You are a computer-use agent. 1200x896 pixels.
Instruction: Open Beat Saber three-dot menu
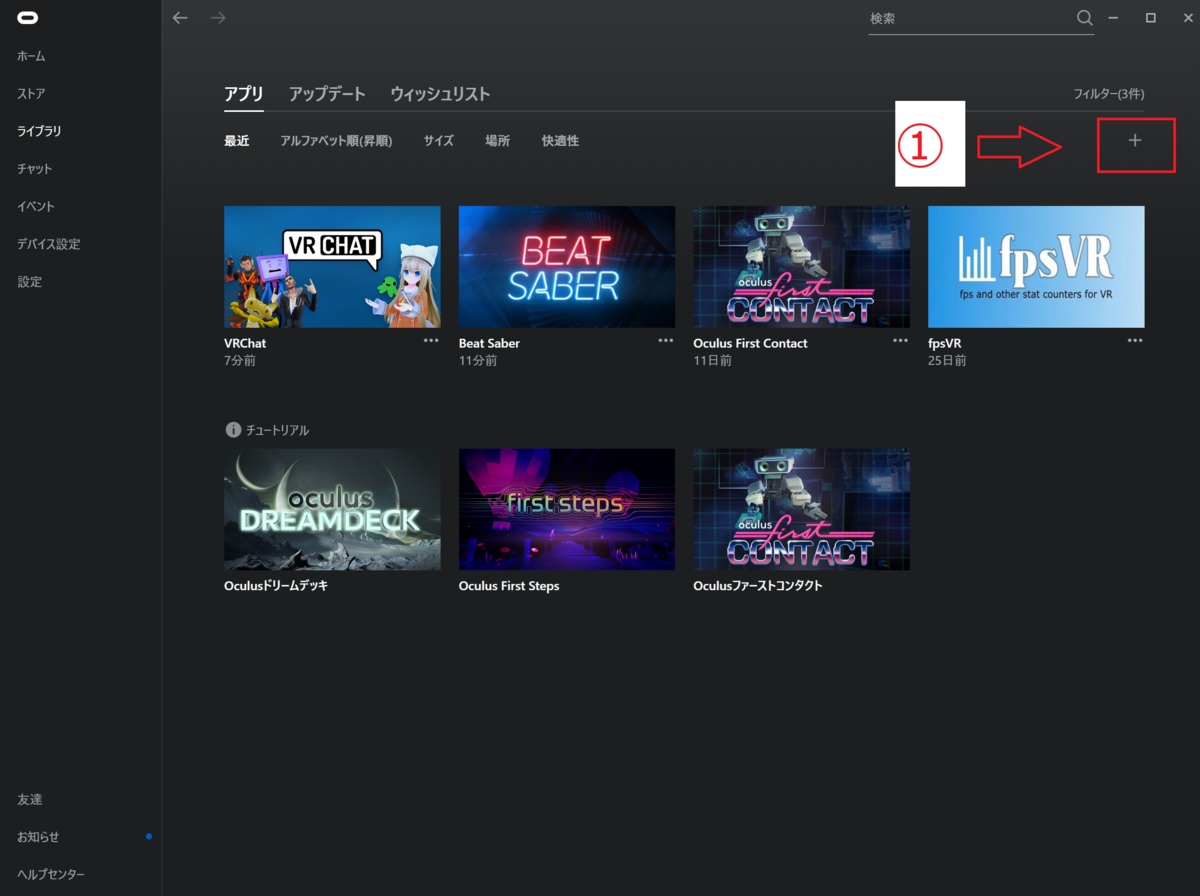(x=666, y=340)
